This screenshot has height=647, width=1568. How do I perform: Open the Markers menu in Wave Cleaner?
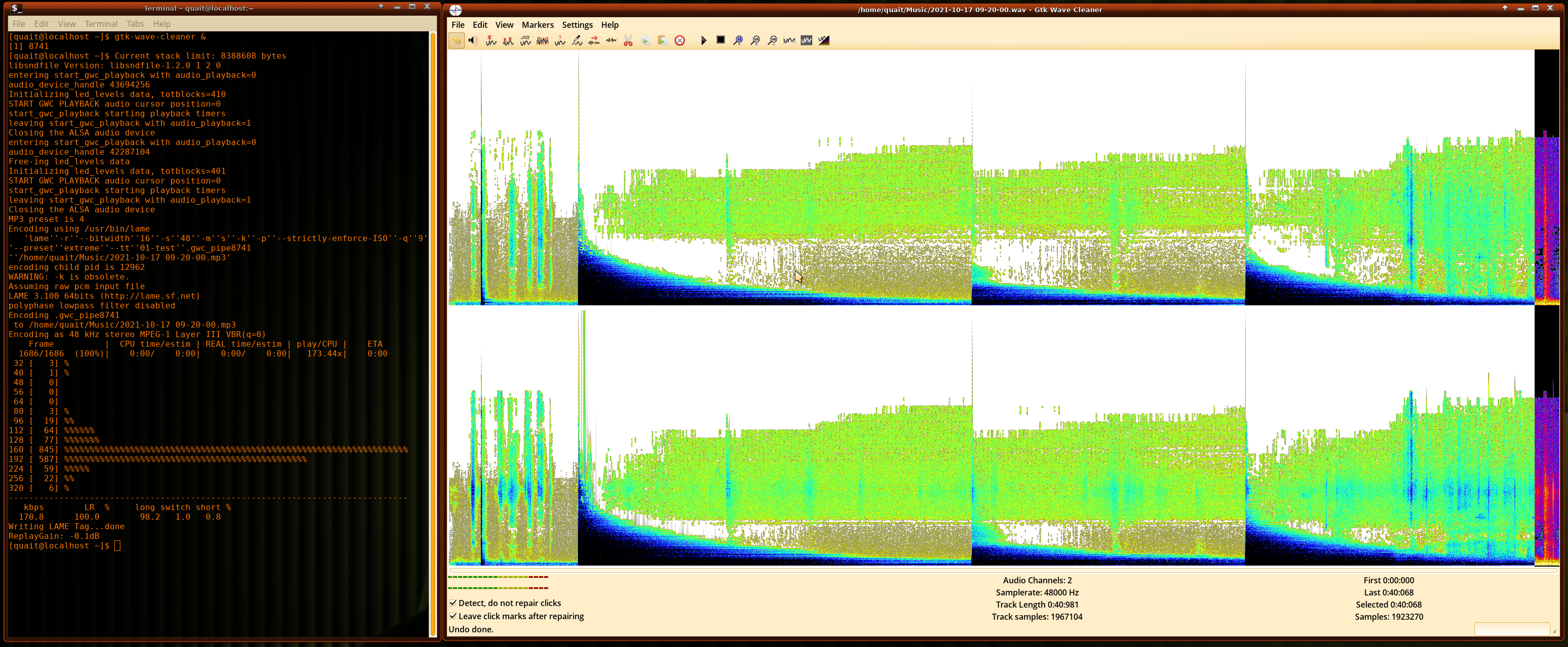click(x=537, y=25)
